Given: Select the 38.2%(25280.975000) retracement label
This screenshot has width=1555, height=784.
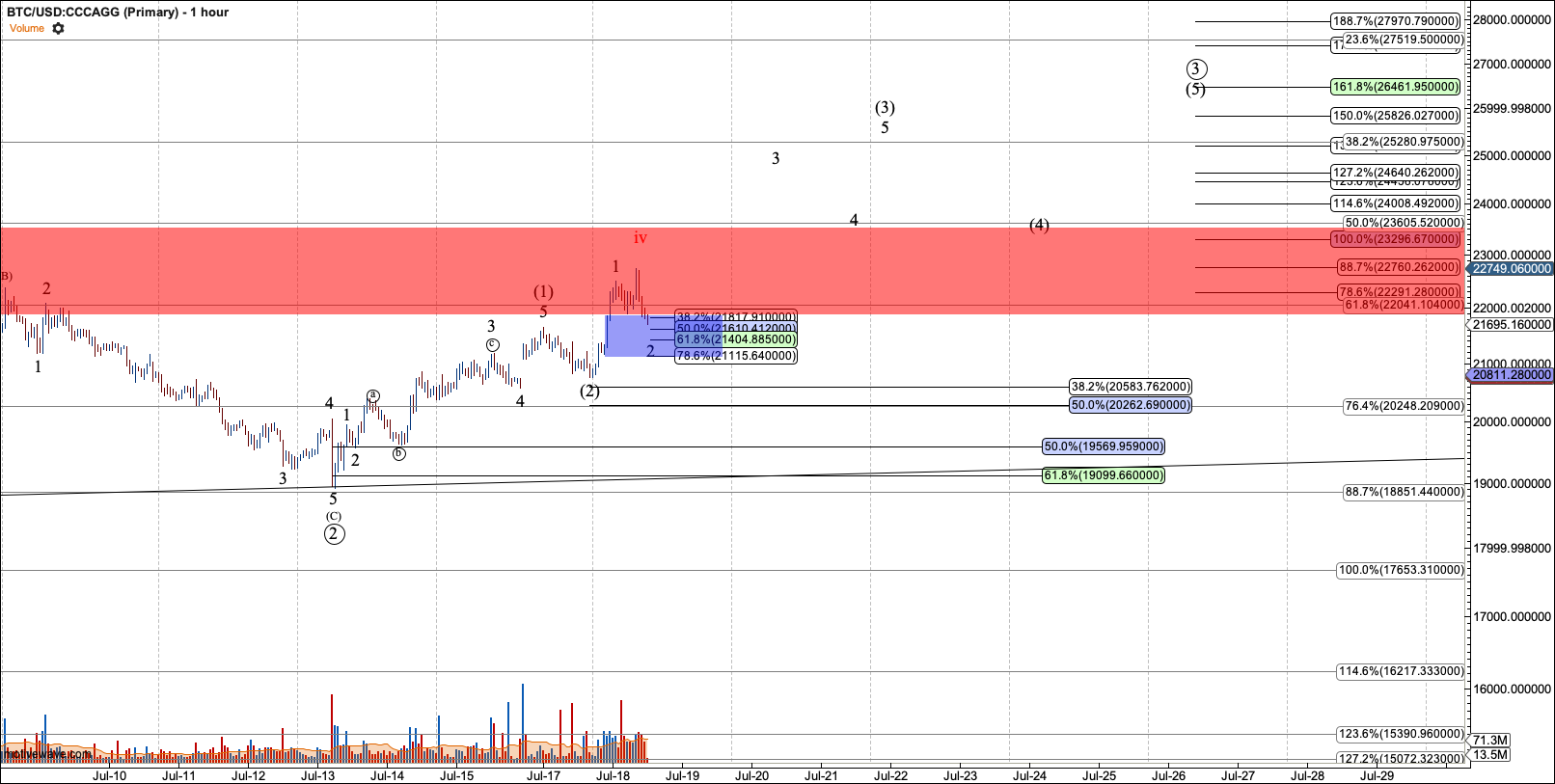Looking at the screenshot, I should point(1404,142).
